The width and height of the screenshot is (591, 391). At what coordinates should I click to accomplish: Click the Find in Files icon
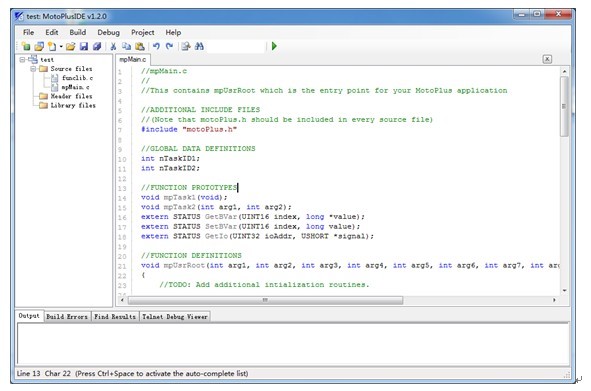point(186,46)
